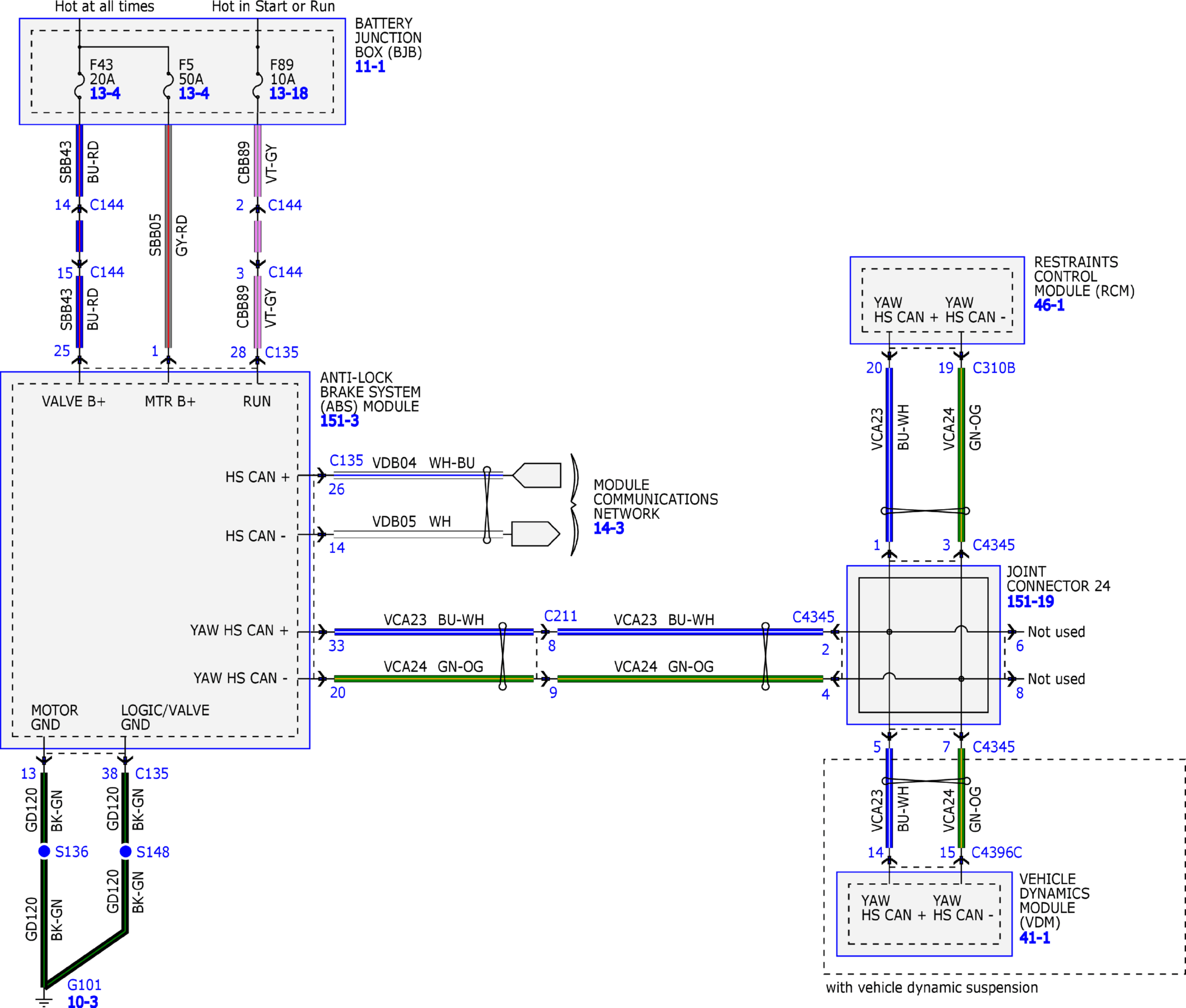Follow the 14-3 Module Communications Network link
The image size is (1186, 1008).
click(609, 528)
